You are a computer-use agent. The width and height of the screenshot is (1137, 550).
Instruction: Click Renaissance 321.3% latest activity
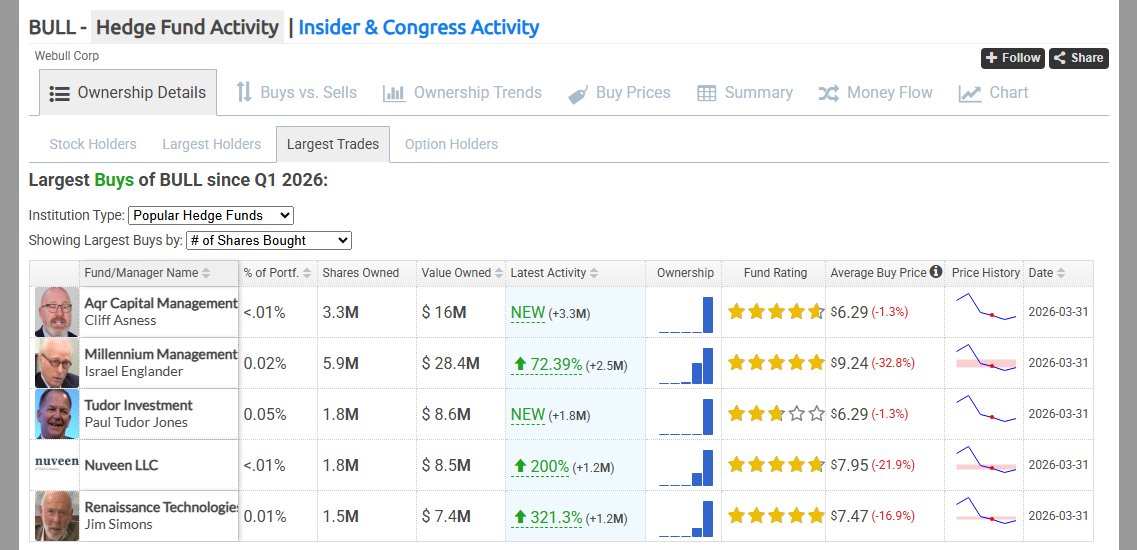(547, 517)
